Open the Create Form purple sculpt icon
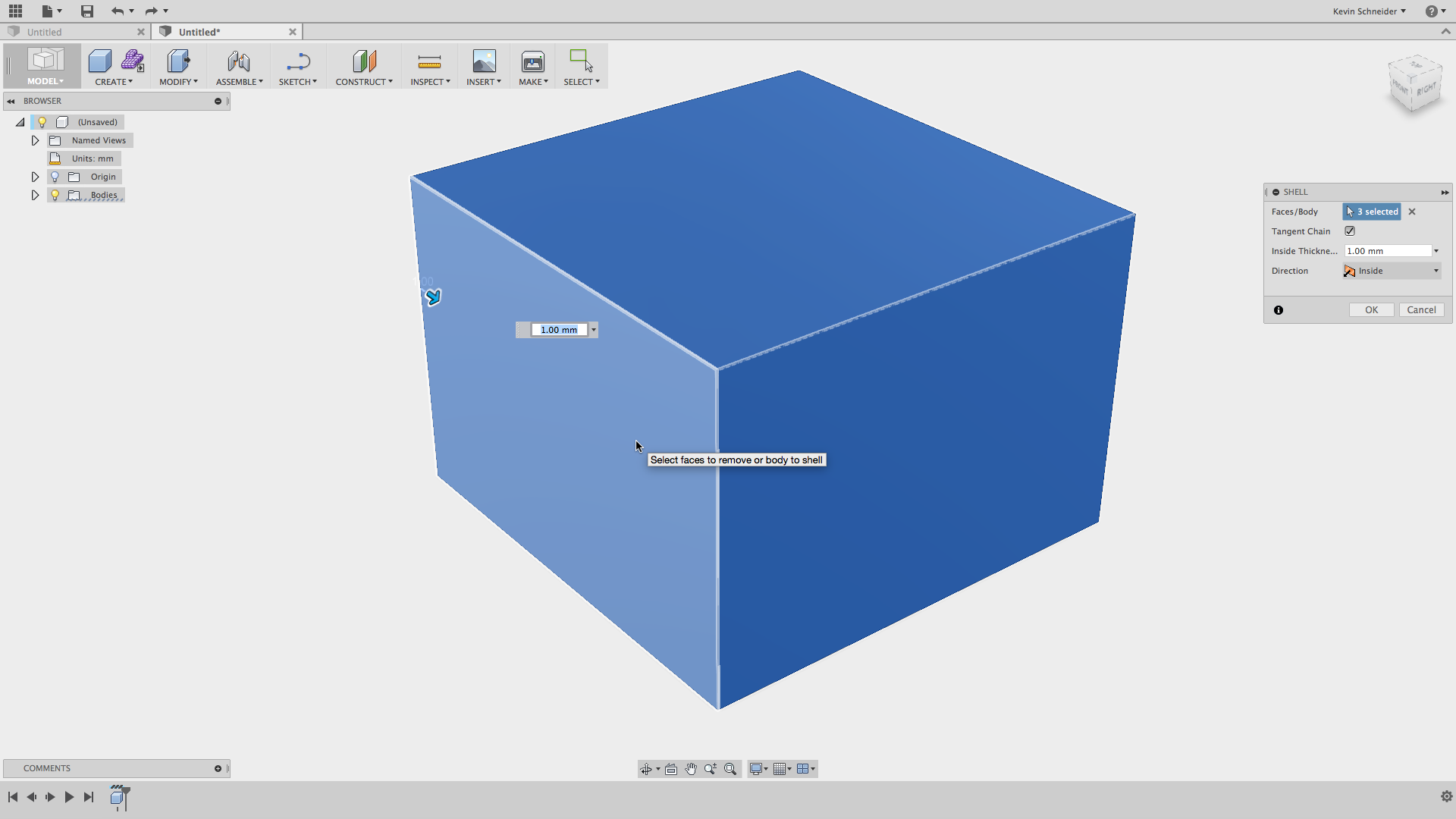 click(x=133, y=61)
